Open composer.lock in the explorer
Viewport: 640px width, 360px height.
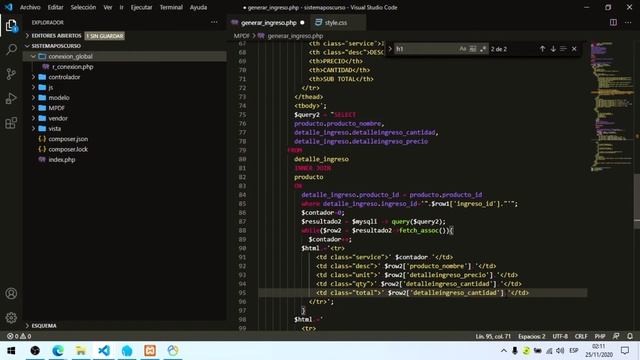tap(68, 149)
